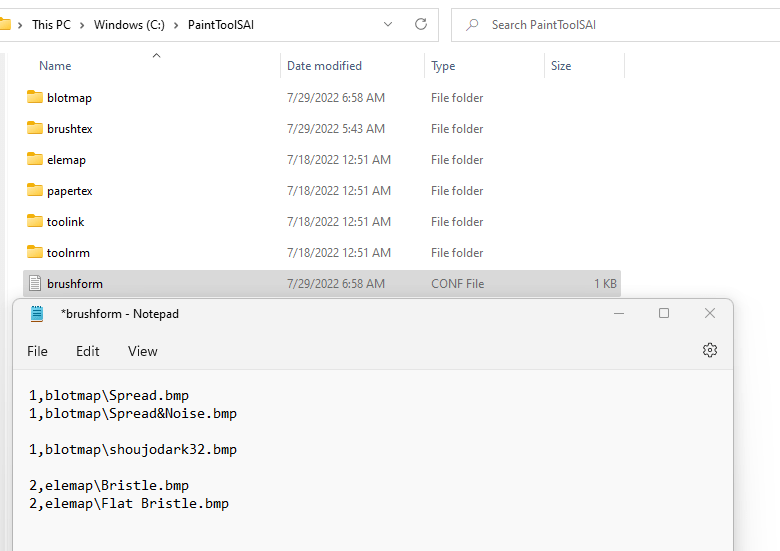780x551 pixels.
Task: Click the refresh icon in address bar
Action: [x=421, y=24]
